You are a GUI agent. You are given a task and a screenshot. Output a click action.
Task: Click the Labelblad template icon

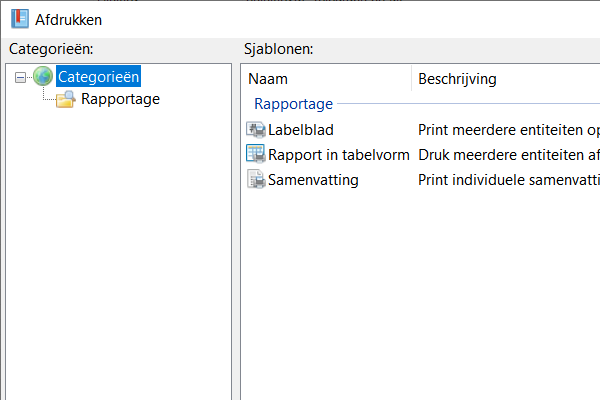(255, 129)
